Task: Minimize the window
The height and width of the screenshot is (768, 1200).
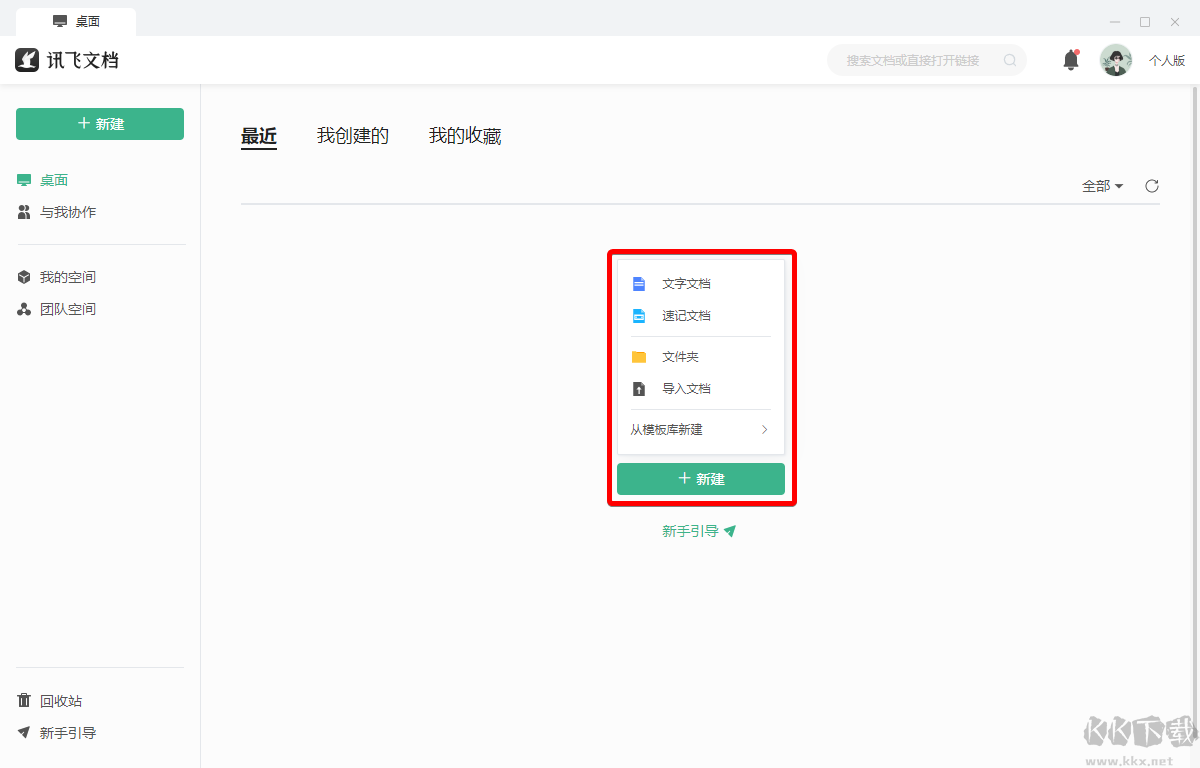Action: tap(1115, 22)
